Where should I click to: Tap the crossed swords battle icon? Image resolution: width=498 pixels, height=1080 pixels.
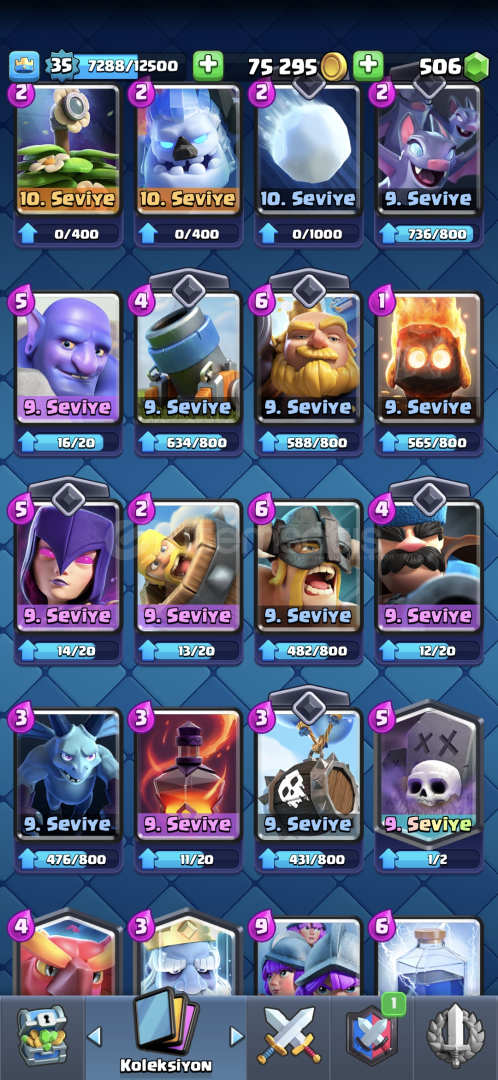pos(289,1037)
